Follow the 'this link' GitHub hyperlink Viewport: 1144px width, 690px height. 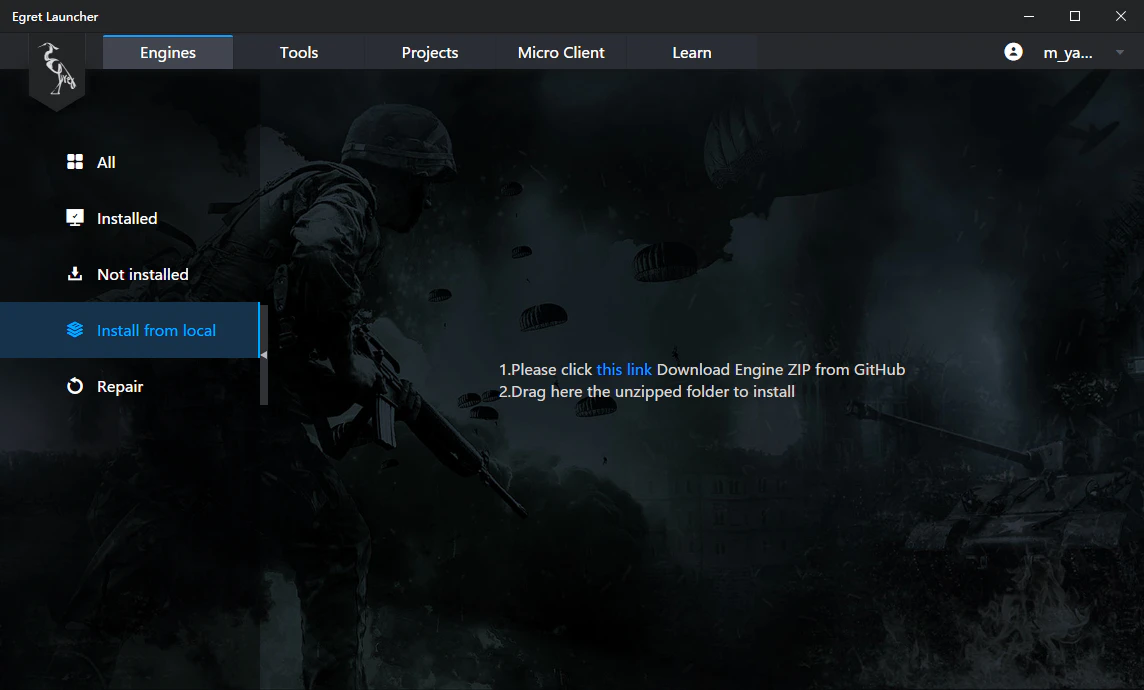(x=624, y=370)
